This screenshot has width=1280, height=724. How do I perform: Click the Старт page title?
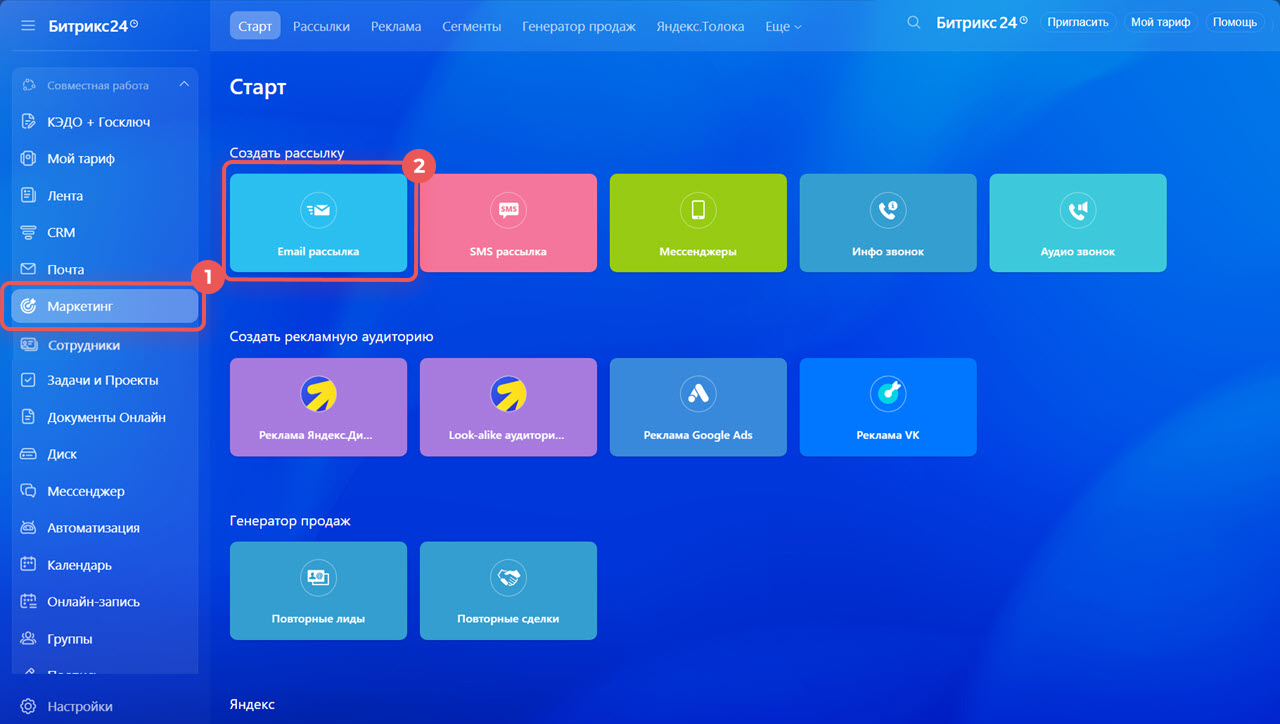coord(258,87)
